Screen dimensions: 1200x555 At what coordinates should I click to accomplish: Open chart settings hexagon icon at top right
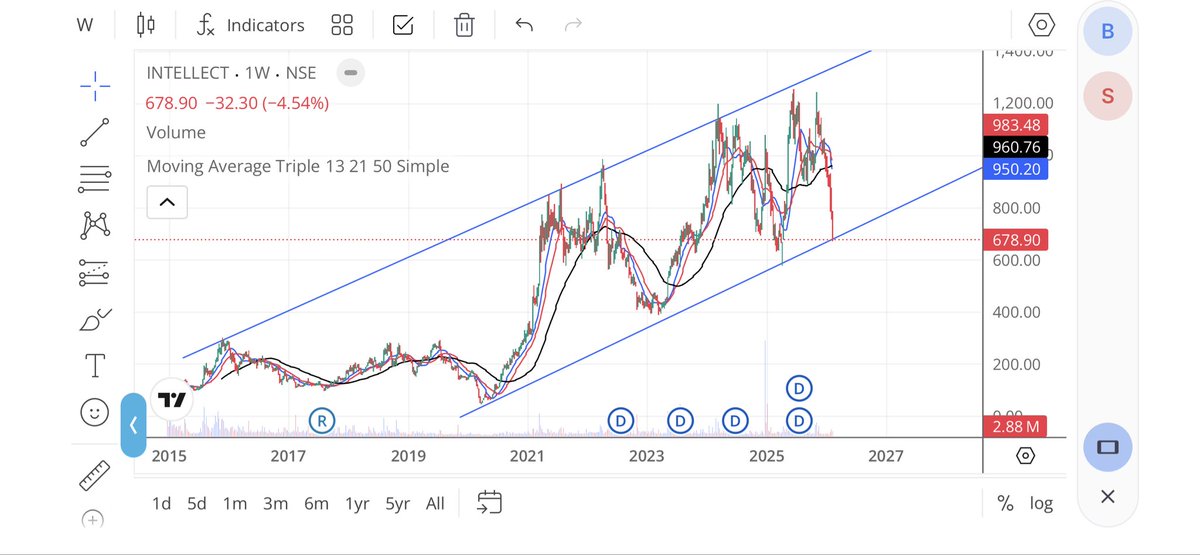[x=1041, y=25]
